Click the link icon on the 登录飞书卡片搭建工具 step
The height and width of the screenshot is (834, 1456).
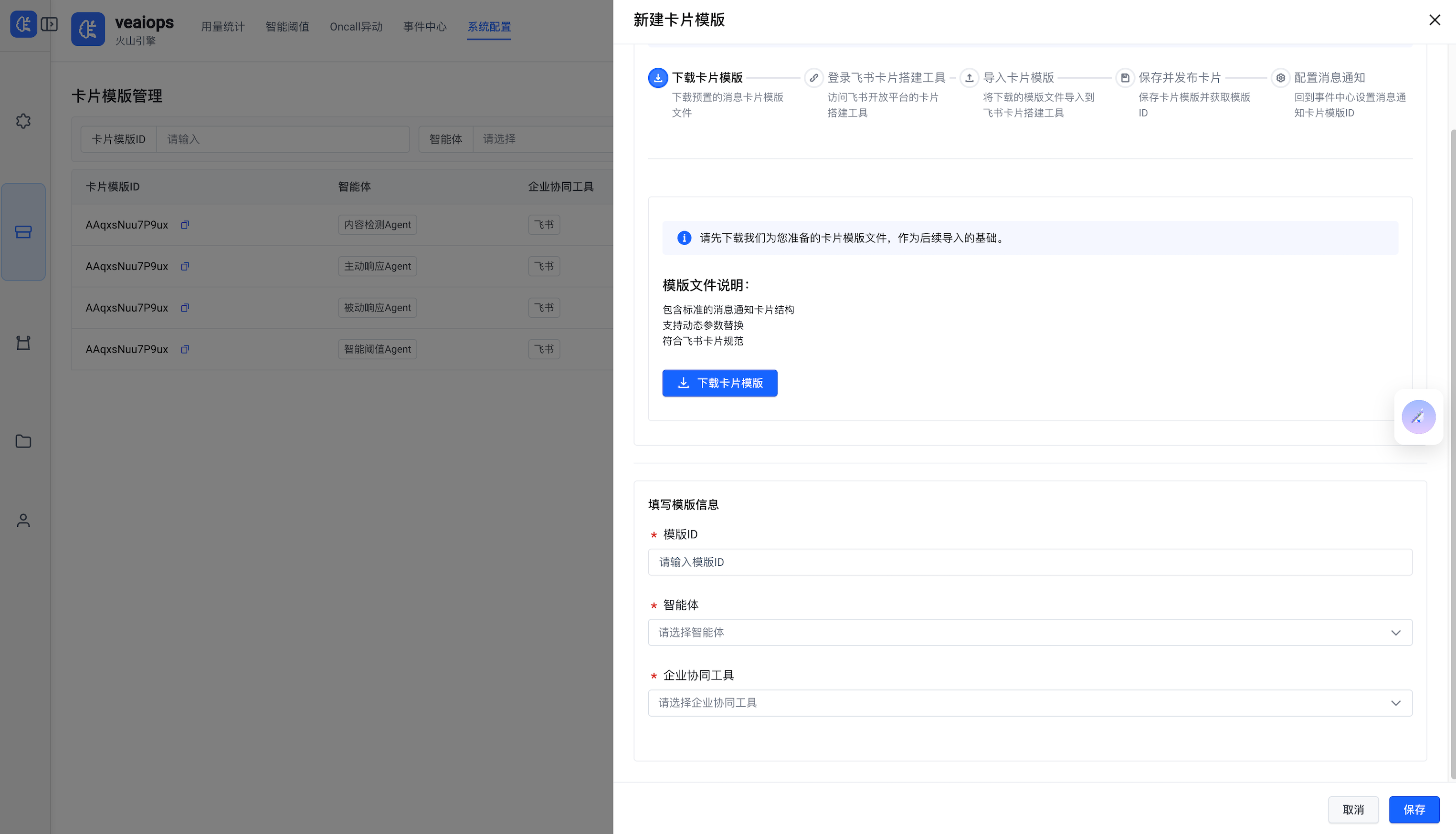(x=813, y=77)
